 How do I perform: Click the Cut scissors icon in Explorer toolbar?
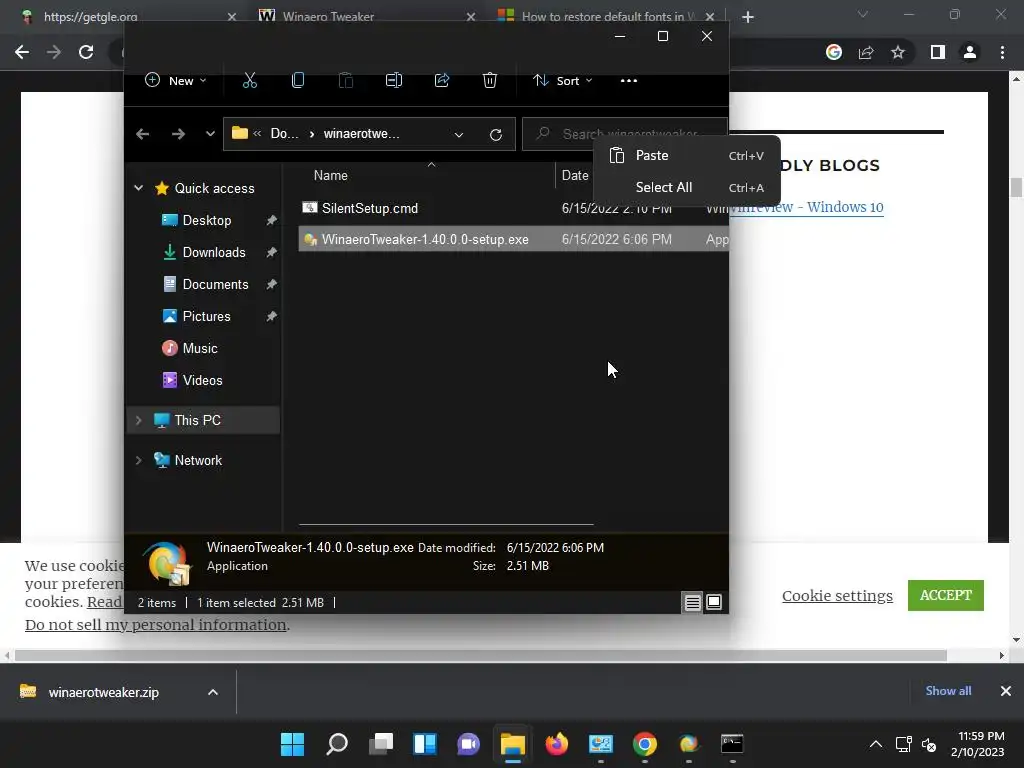point(249,80)
